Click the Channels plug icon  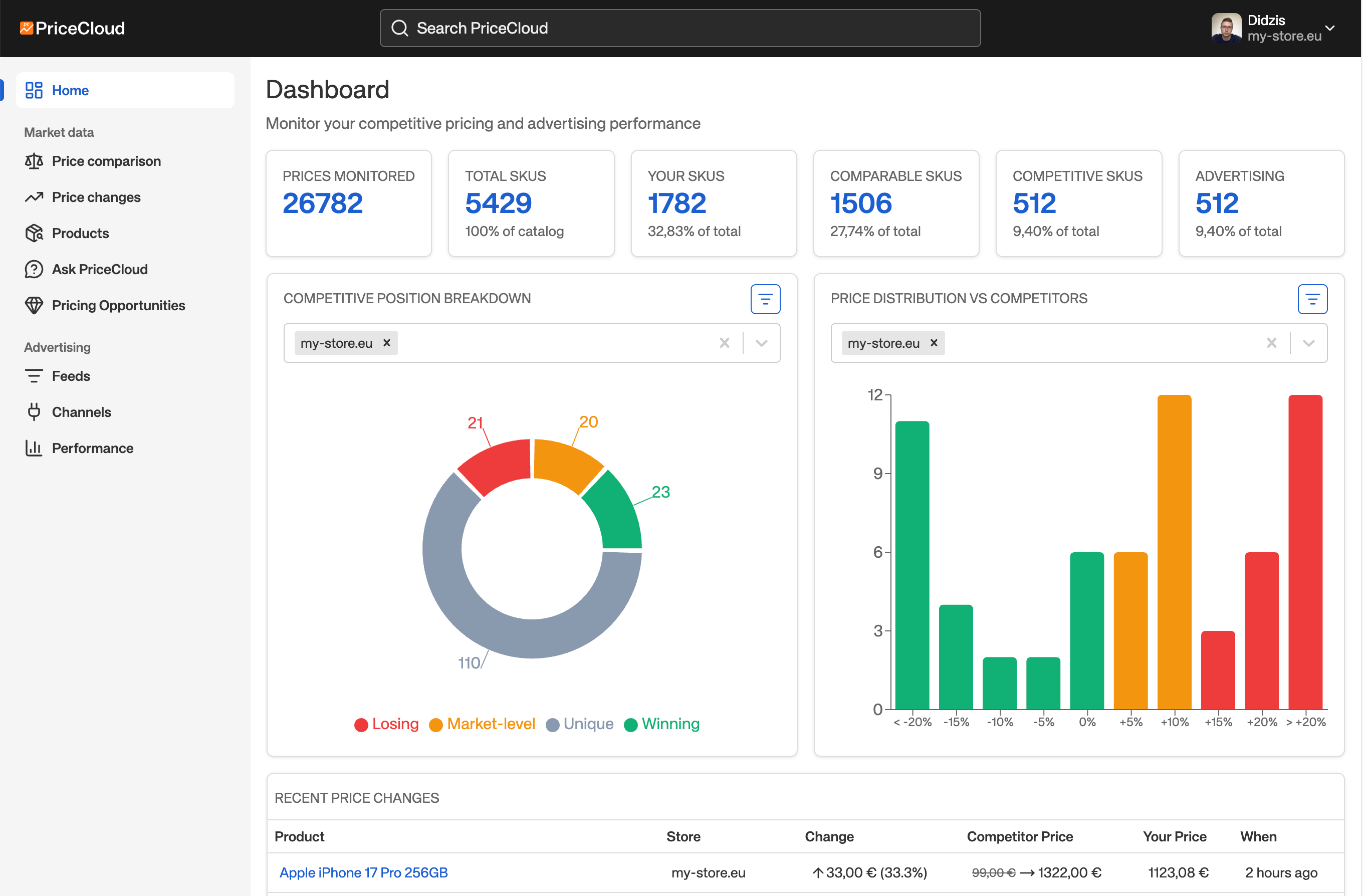34,412
